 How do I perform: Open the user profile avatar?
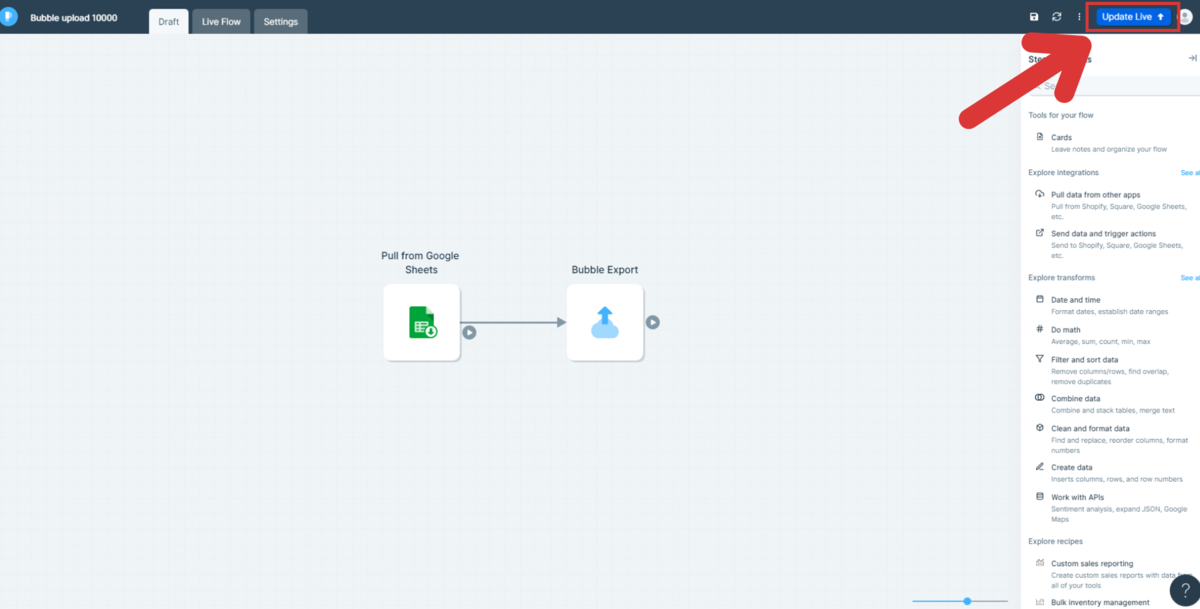tap(1185, 17)
